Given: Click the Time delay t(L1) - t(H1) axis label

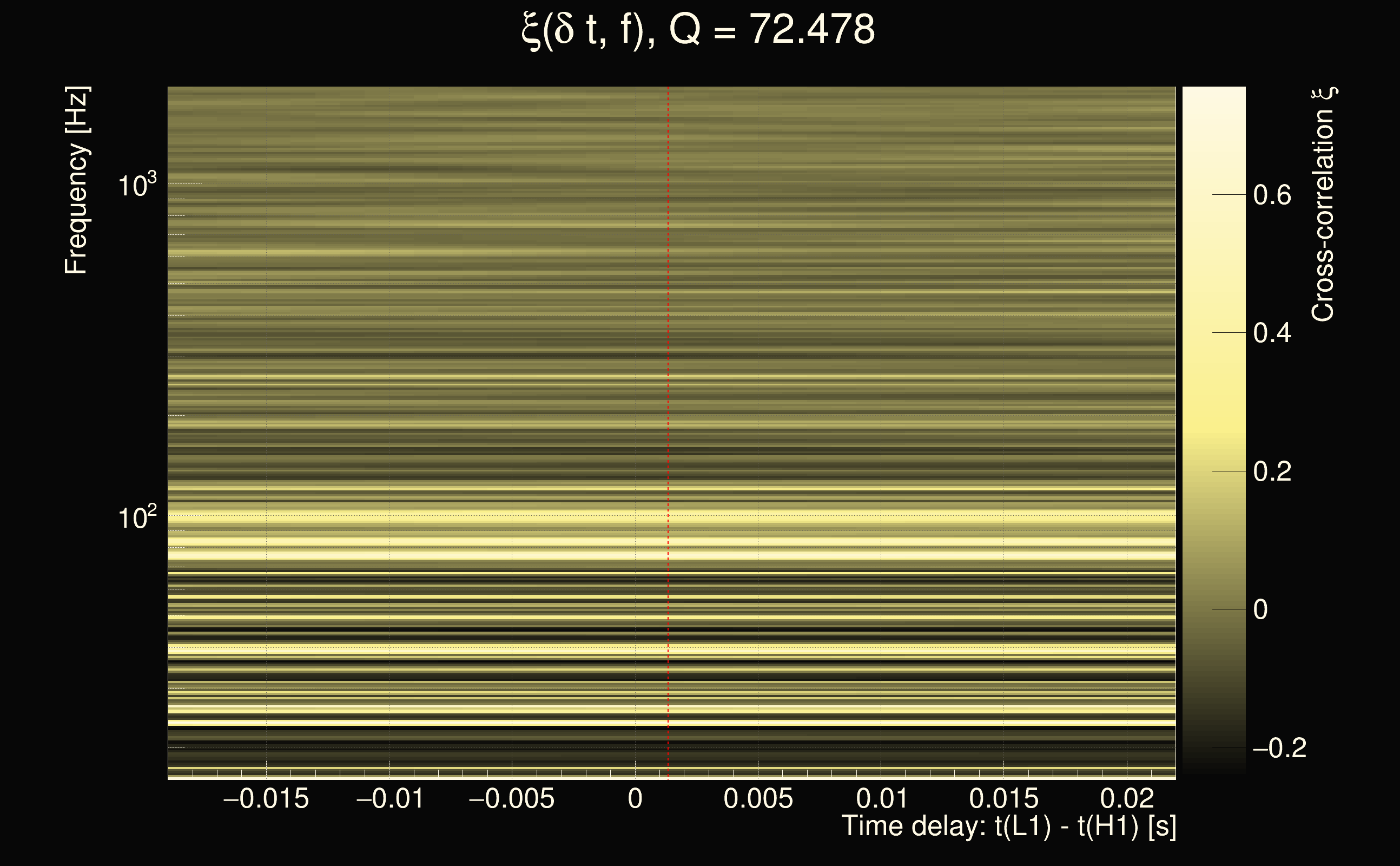Looking at the screenshot, I should click(x=1008, y=826).
